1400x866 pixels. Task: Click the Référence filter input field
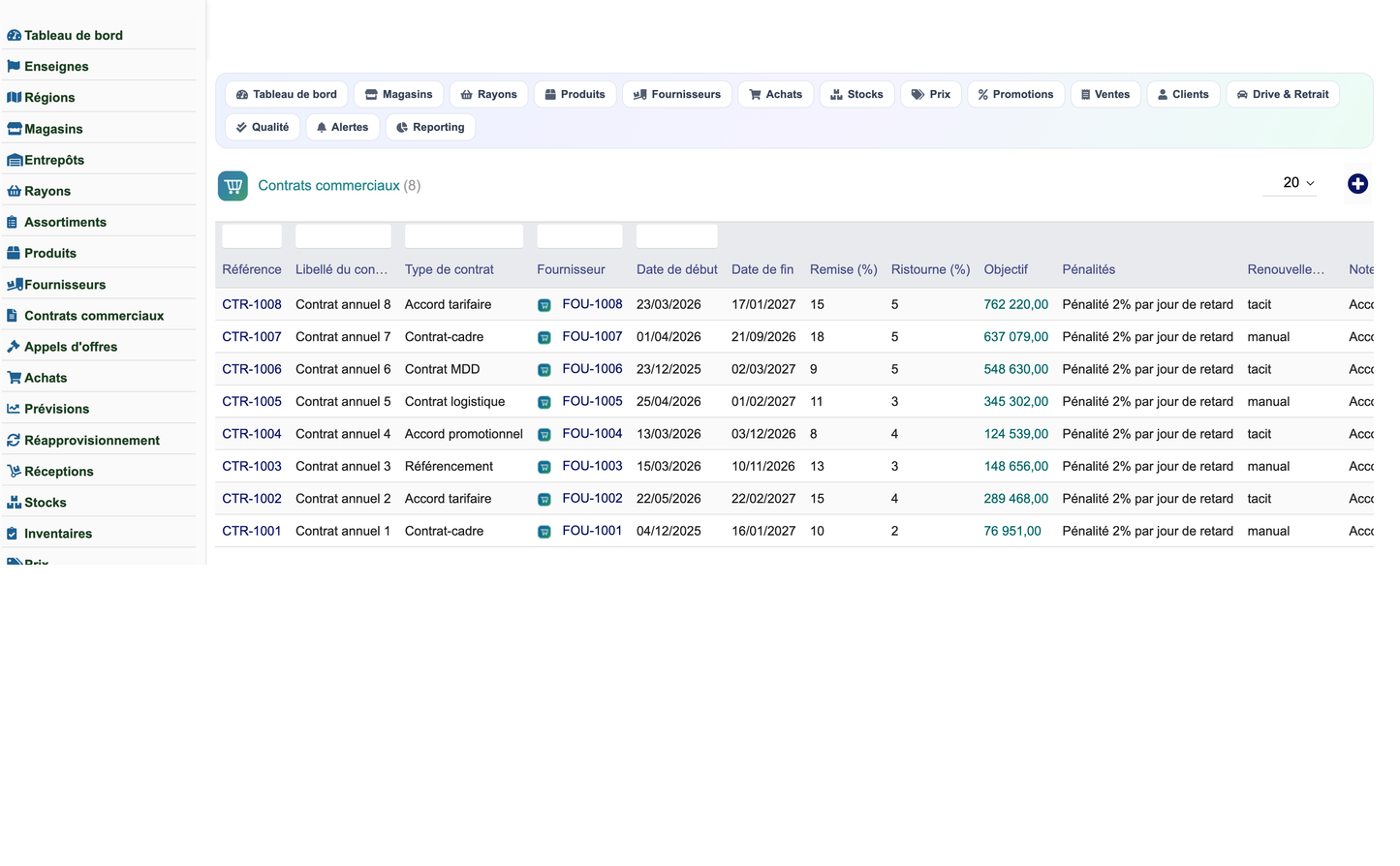coord(252,236)
